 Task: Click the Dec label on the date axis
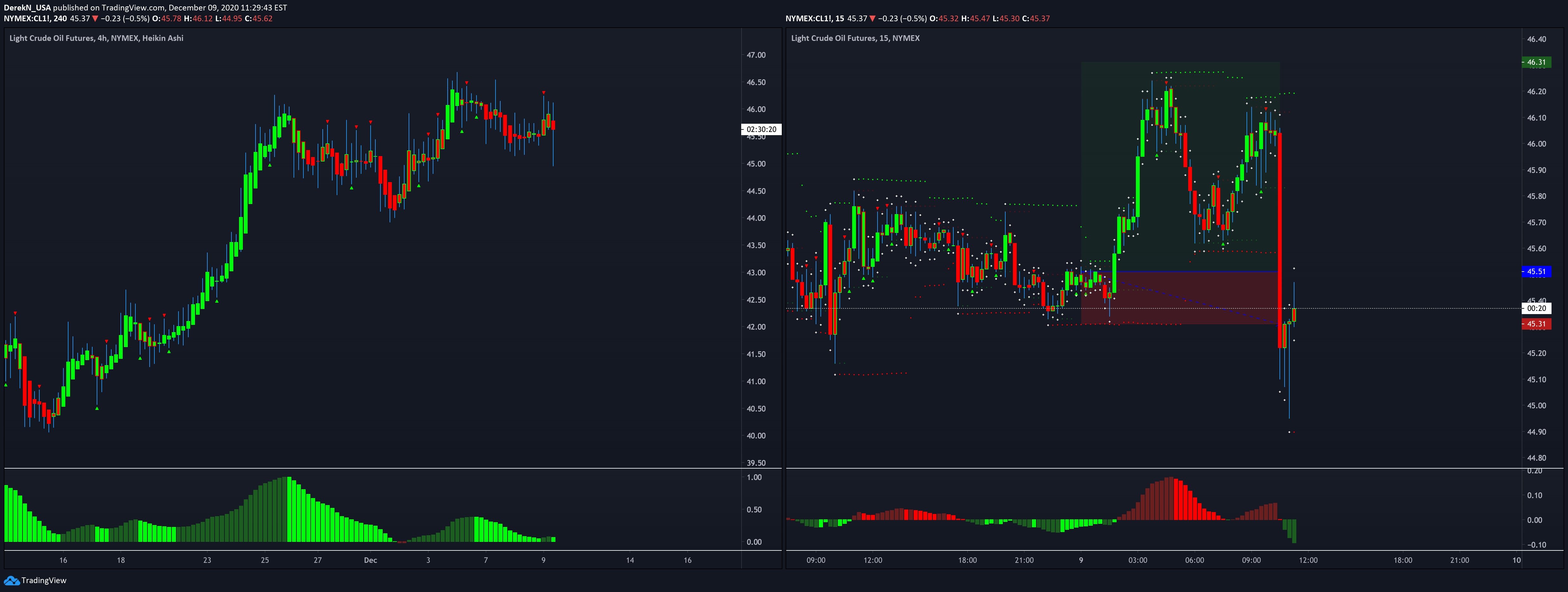(370, 560)
